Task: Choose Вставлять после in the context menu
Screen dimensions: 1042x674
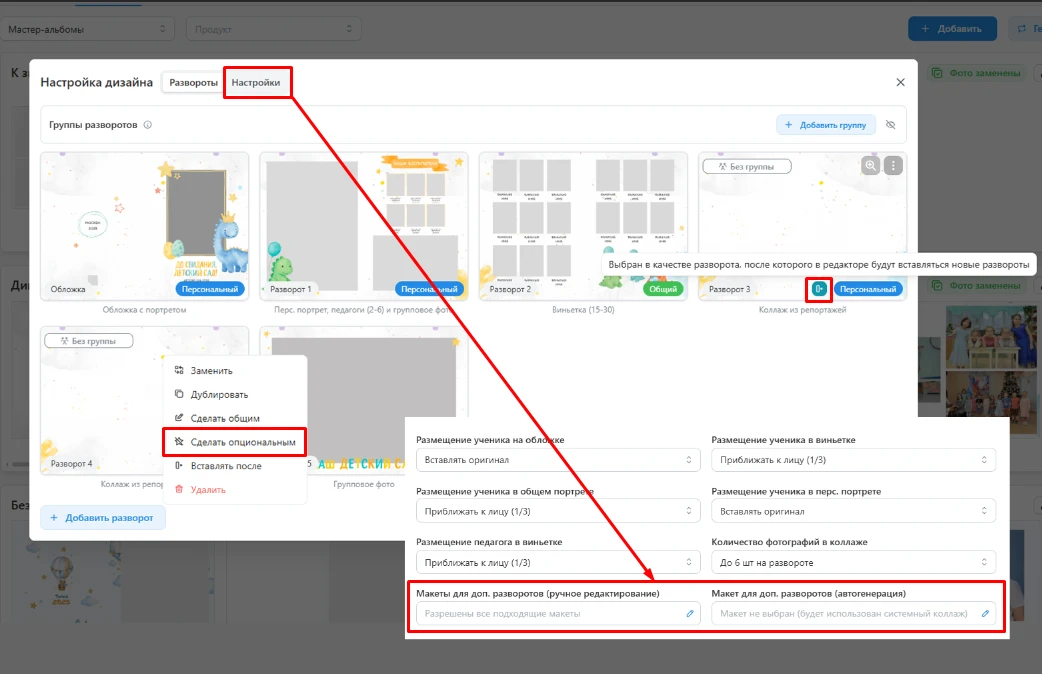Action: (235, 466)
